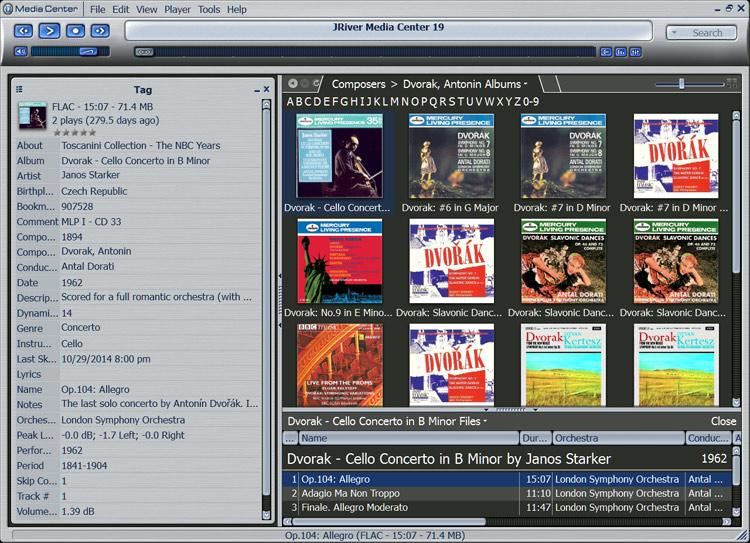Image resolution: width=750 pixels, height=543 pixels.
Task: Open the Tools menu
Action: tap(209, 9)
